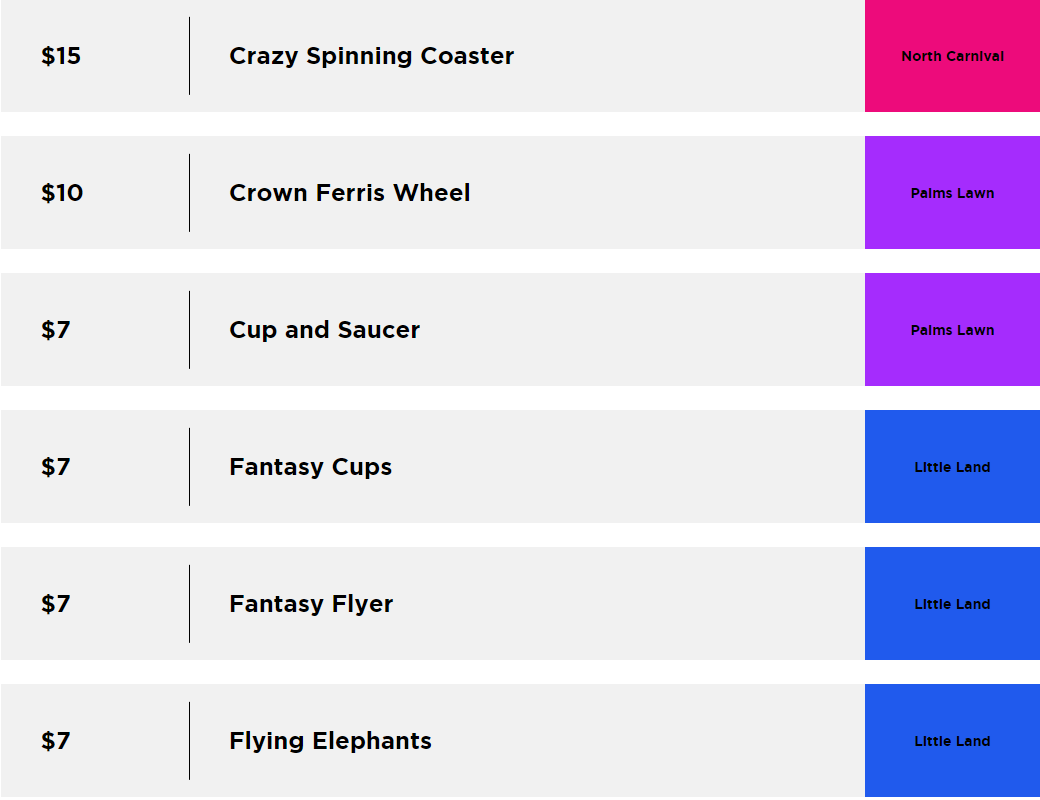Click the pink North Carnival tag
The height and width of the screenshot is (800, 1040).
[952, 56]
